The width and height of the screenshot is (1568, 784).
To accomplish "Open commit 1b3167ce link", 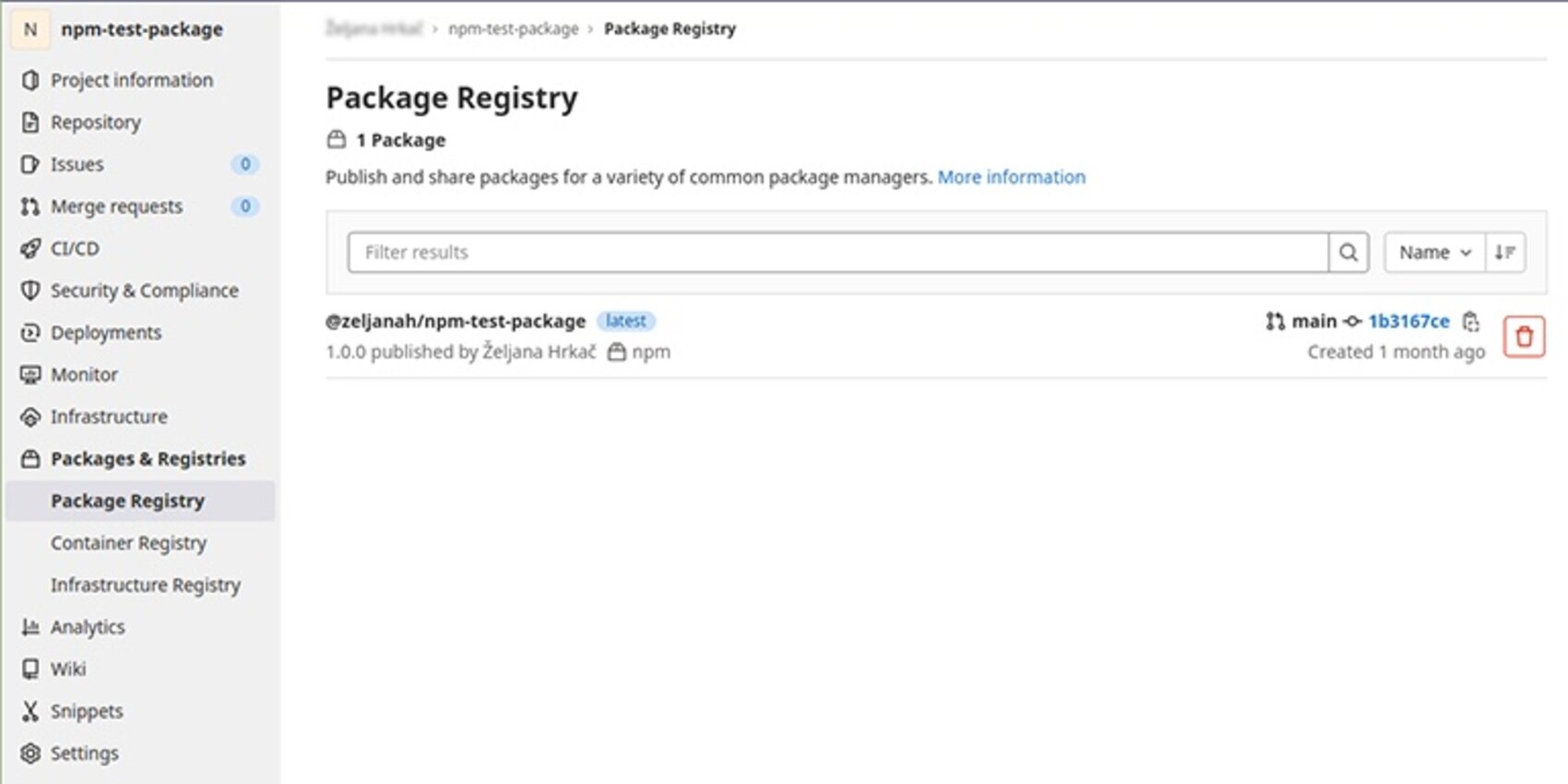I will 1408,321.
